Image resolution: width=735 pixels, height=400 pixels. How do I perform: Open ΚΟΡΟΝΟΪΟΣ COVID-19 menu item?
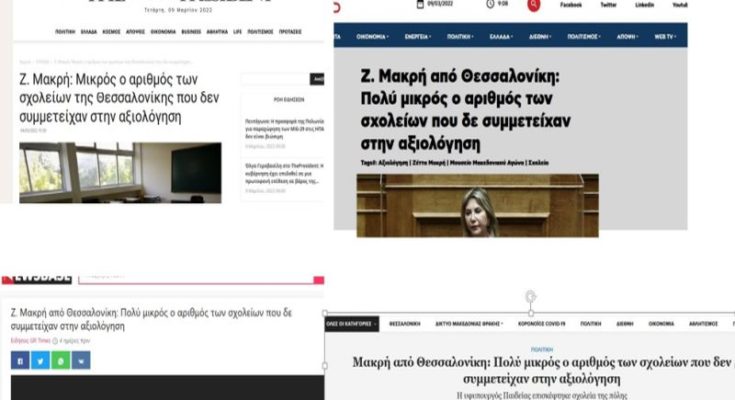[541, 324]
